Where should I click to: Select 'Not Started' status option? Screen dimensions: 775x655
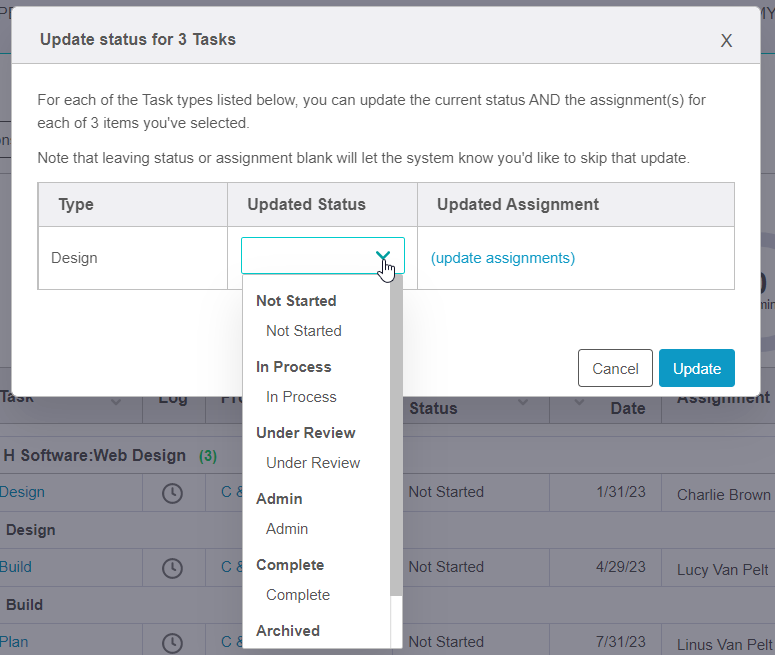coord(303,331)
